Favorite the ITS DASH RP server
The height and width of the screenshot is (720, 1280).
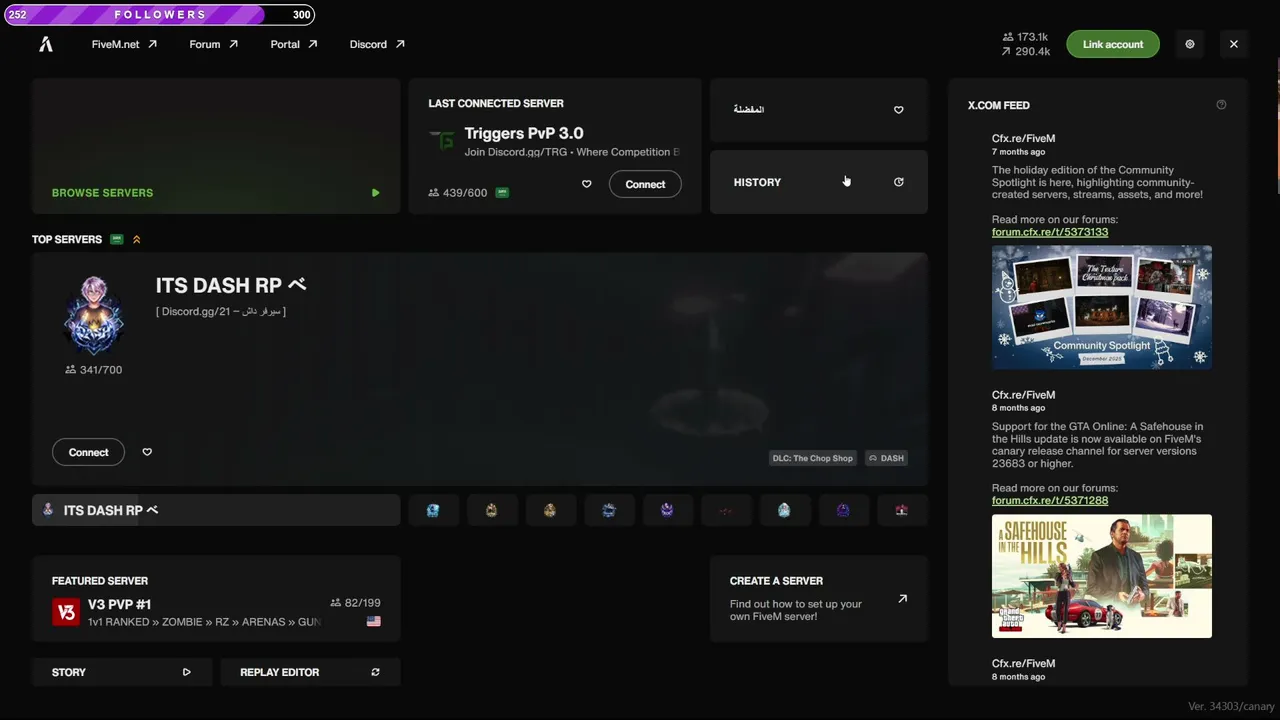147,452
